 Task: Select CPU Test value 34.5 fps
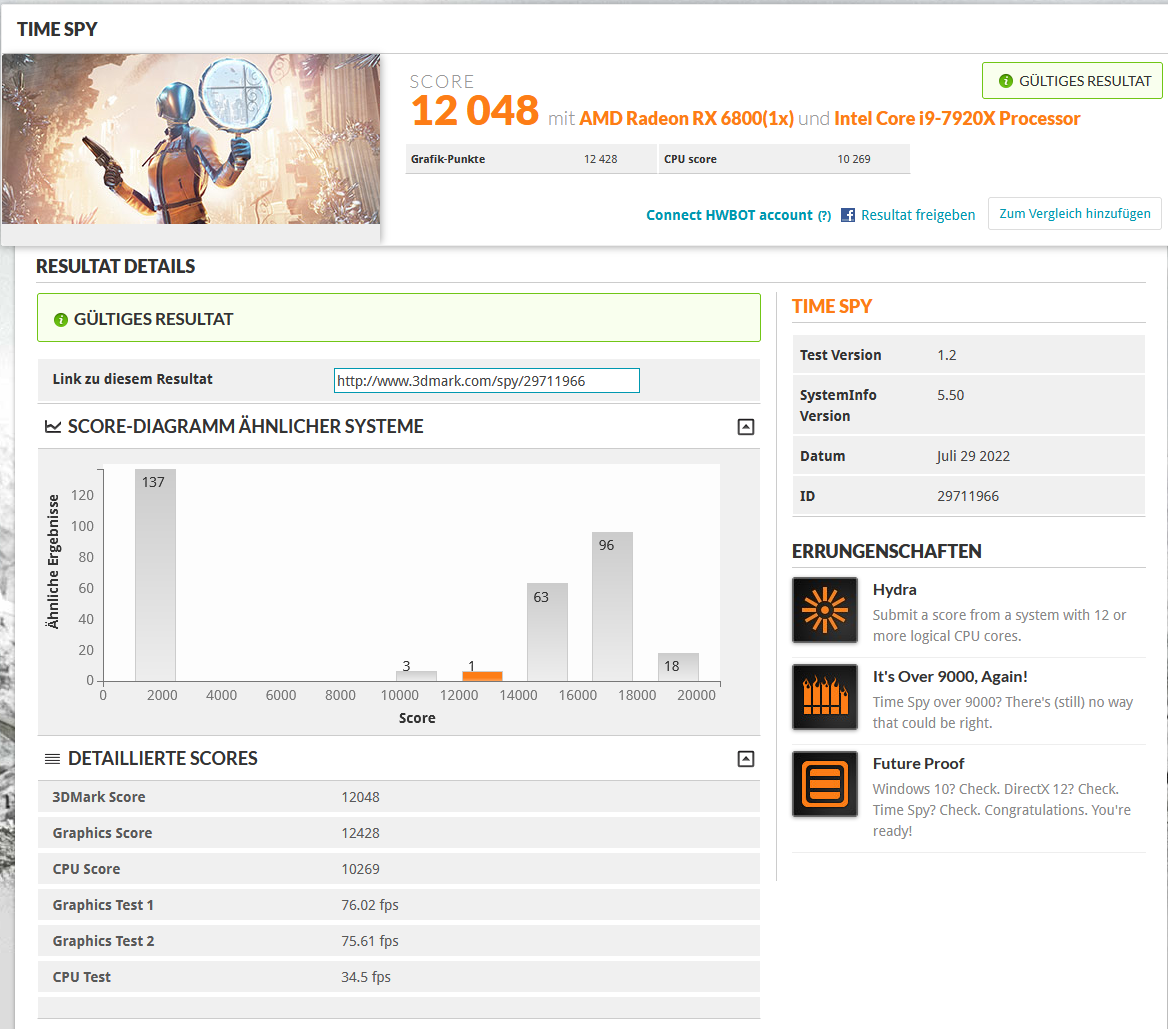pos(366,977)
